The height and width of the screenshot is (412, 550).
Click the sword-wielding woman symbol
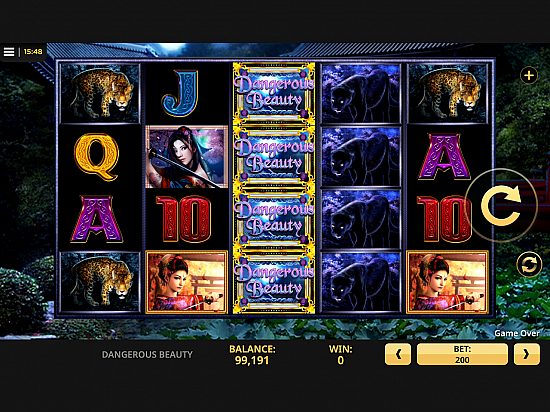point(186,157)
